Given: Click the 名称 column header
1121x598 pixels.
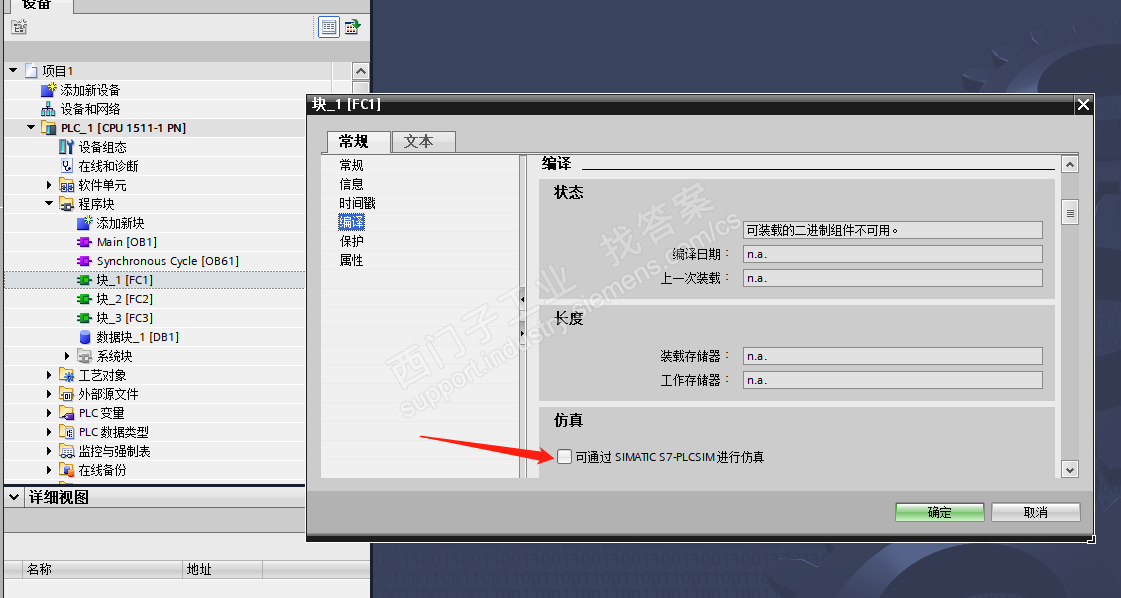Looking at the screenshot, I should (102, 569).
